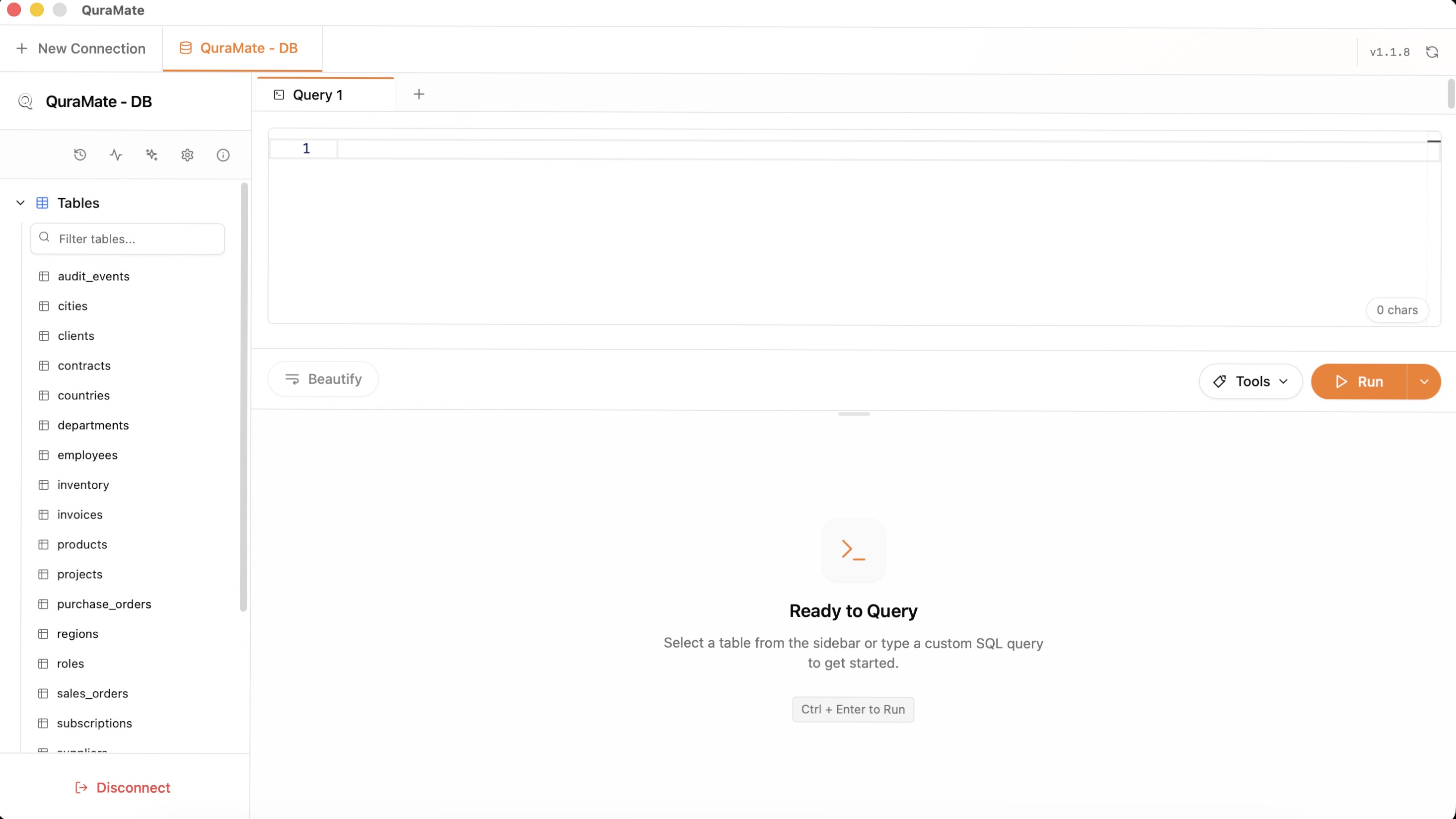Open connection settings with the gear icon
This screenshot has width=1456, height=819.
click(x=187, y=154)
